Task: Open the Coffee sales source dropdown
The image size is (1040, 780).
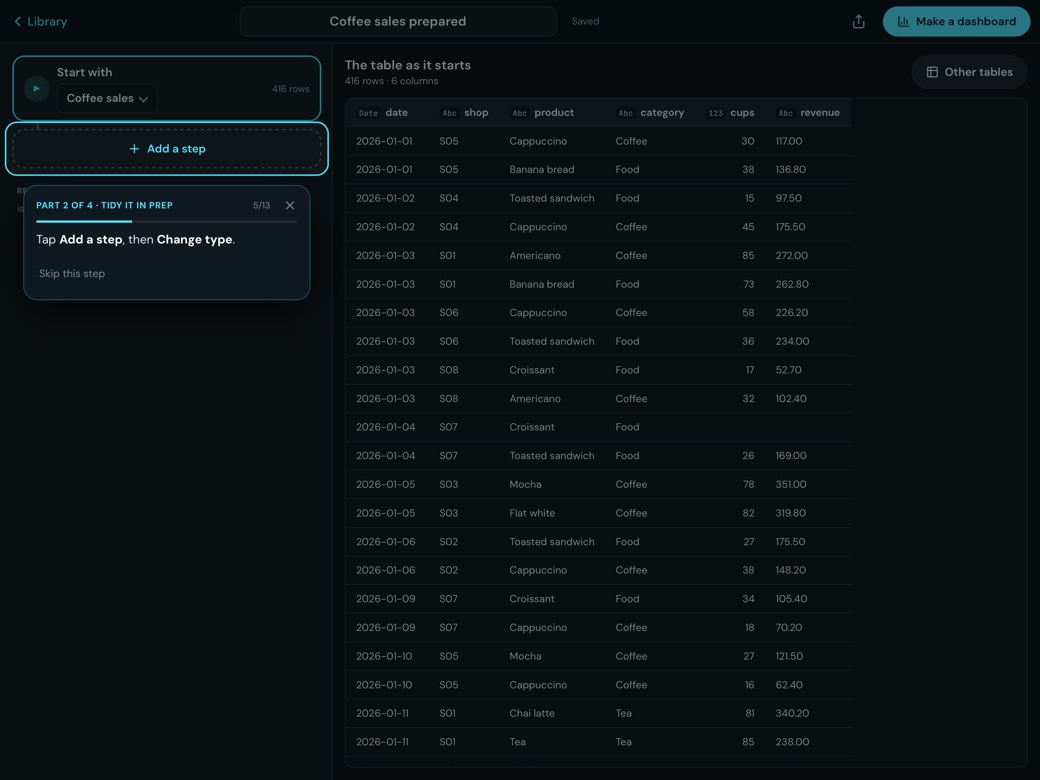Action: [107, 98]
